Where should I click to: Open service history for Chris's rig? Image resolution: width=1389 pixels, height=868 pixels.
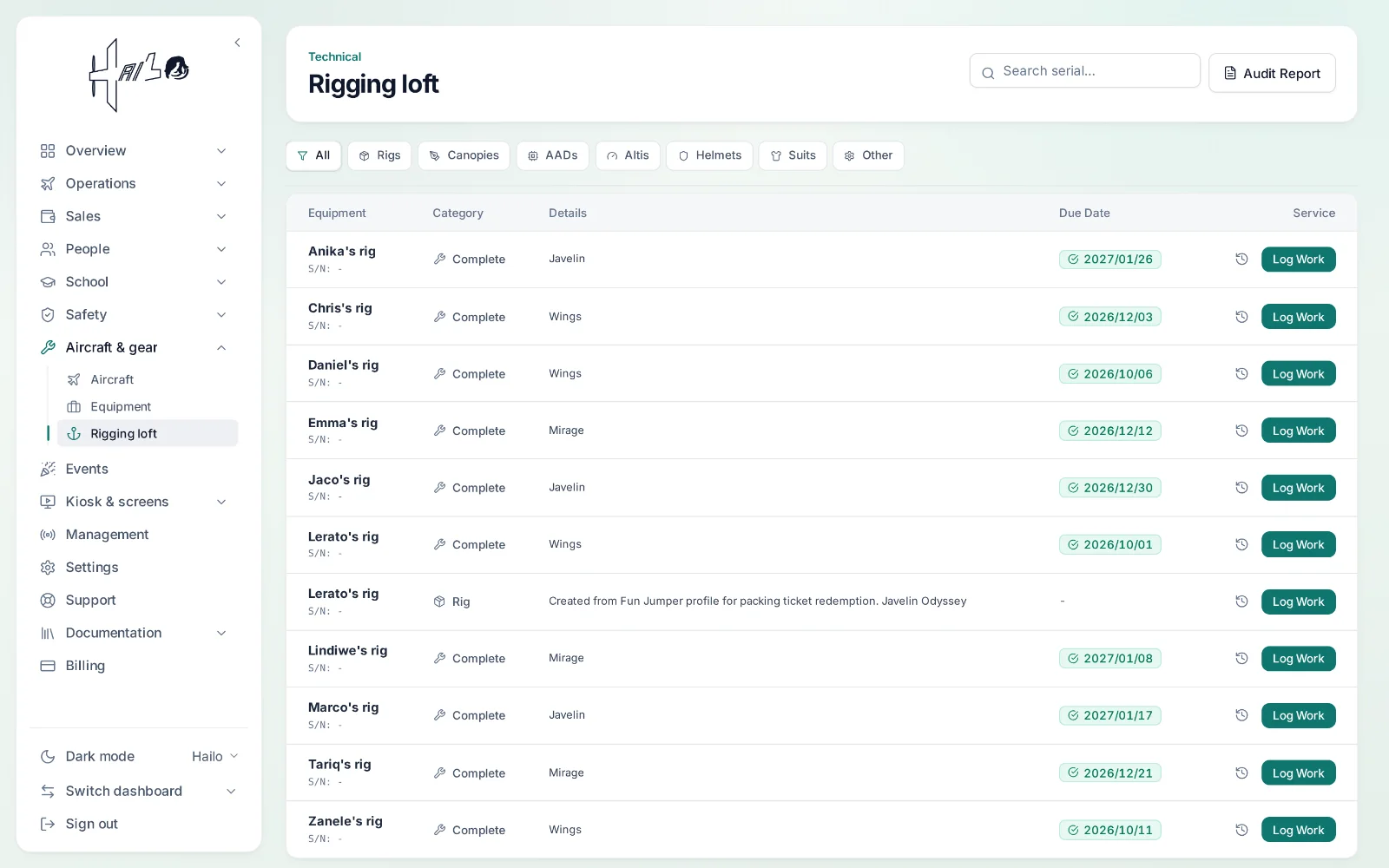(1241, 317)
